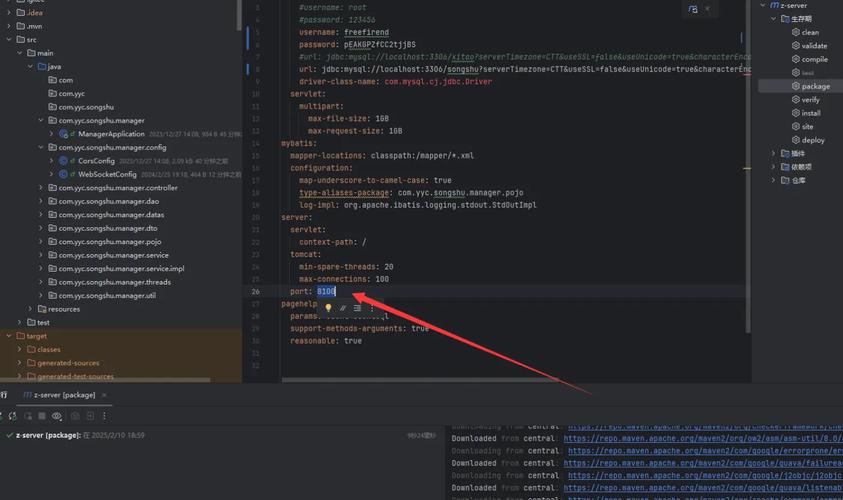Click the Maven reload icon above editor
This screenshot has width=843, height=500.
[694, 9]
